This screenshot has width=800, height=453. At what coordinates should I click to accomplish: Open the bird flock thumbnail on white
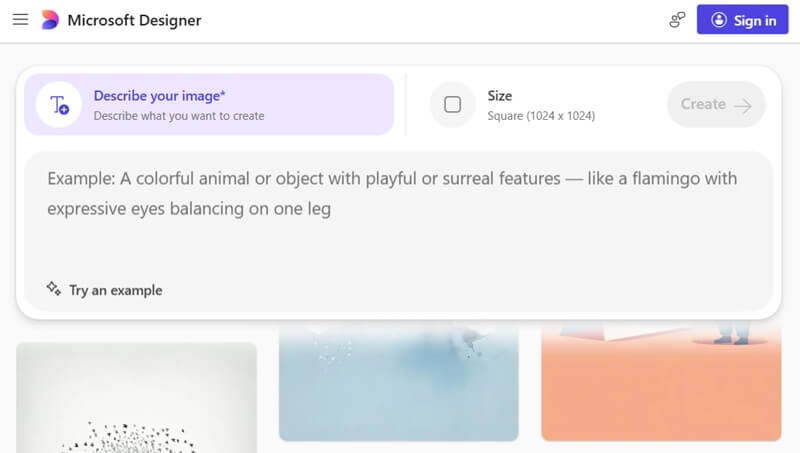136,397
